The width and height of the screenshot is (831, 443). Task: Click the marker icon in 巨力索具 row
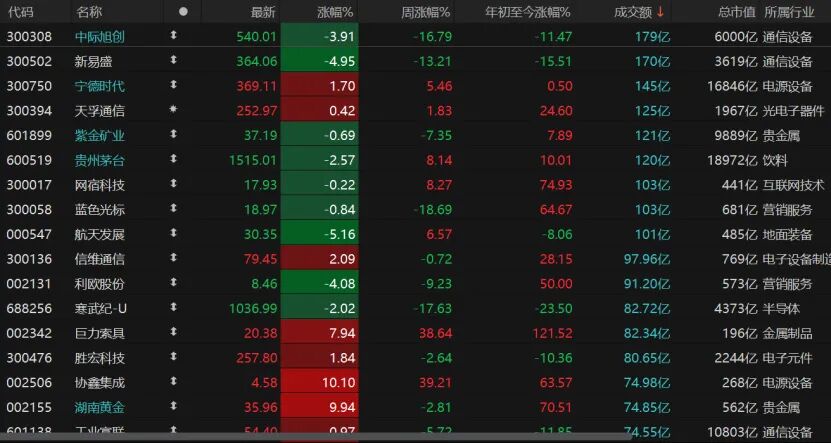point(173,332)
